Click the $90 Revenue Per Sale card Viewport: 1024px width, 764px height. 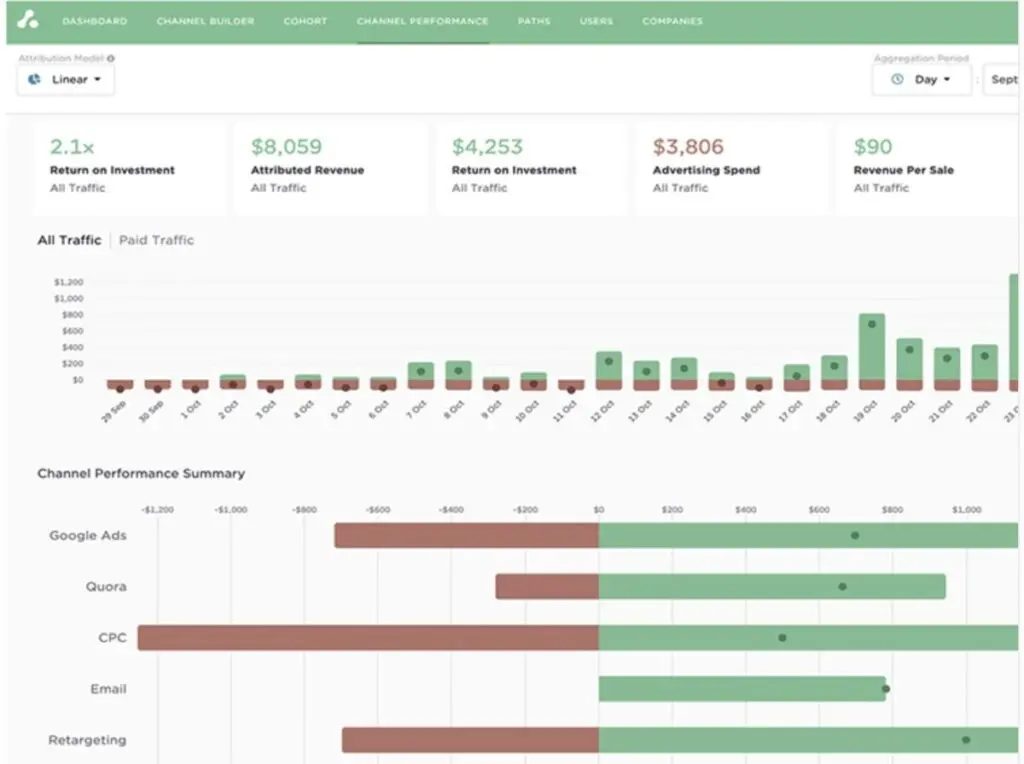point(927,168)
